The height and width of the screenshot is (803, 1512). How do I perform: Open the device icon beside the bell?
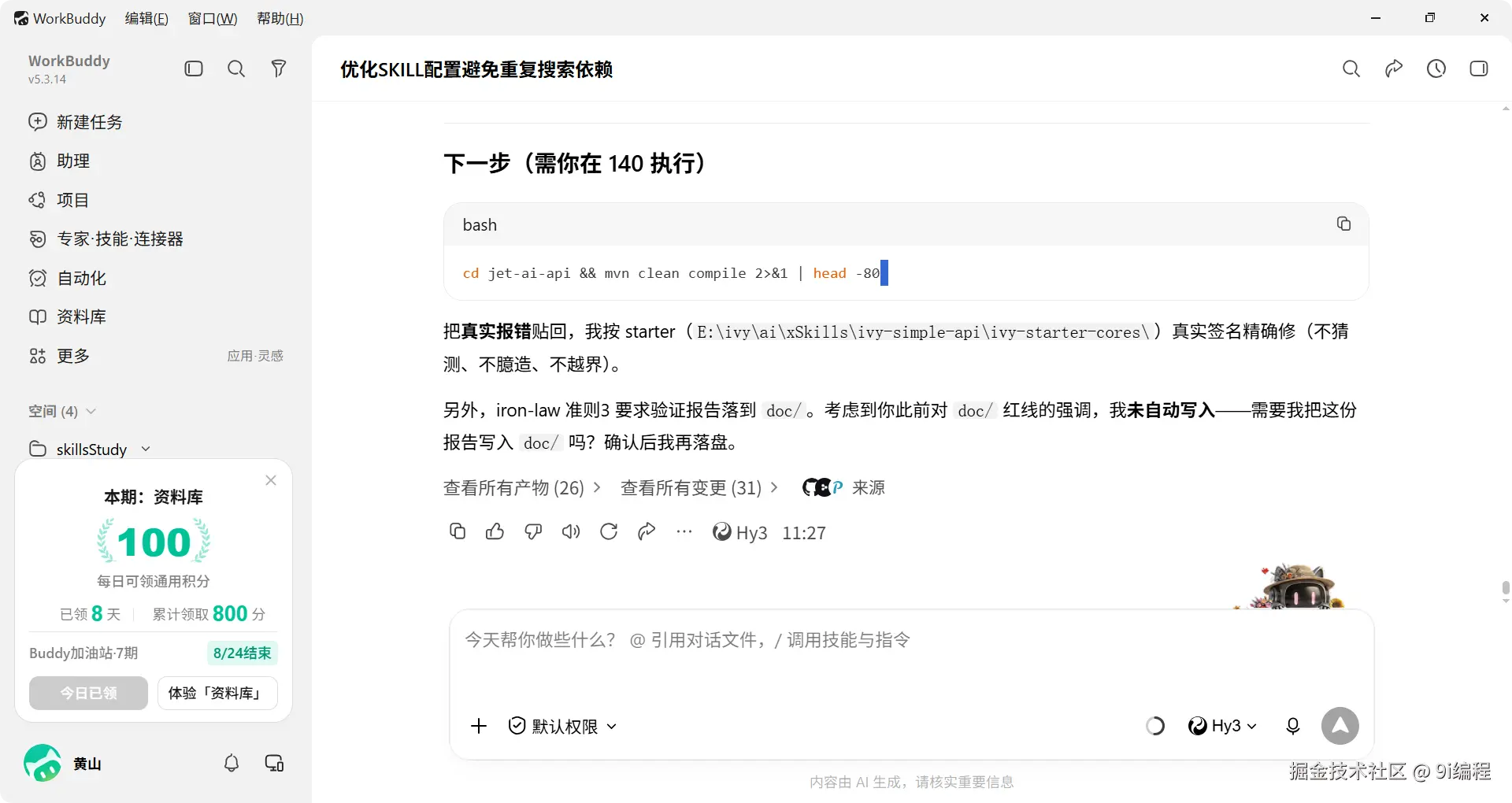(274, 763)
